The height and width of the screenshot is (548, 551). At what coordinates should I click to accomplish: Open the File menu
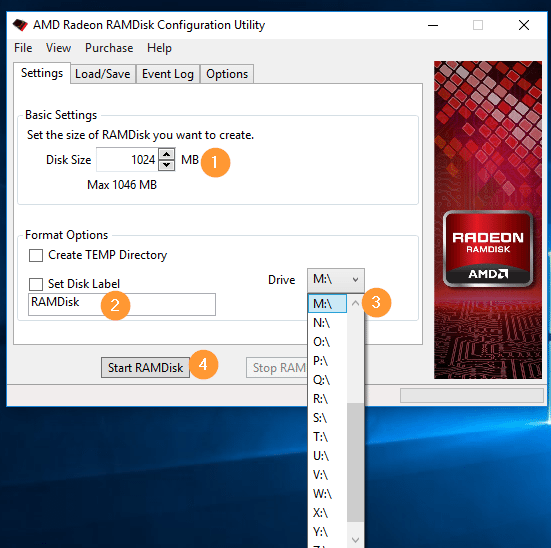pos(23,48)
